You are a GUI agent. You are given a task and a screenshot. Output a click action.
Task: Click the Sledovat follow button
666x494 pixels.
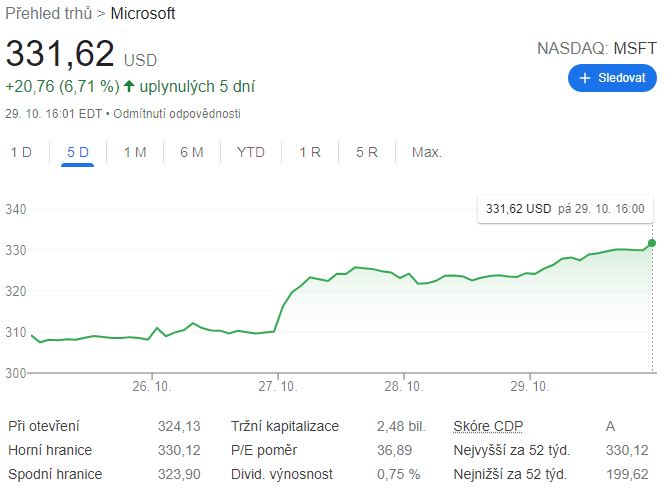point(612,78)
